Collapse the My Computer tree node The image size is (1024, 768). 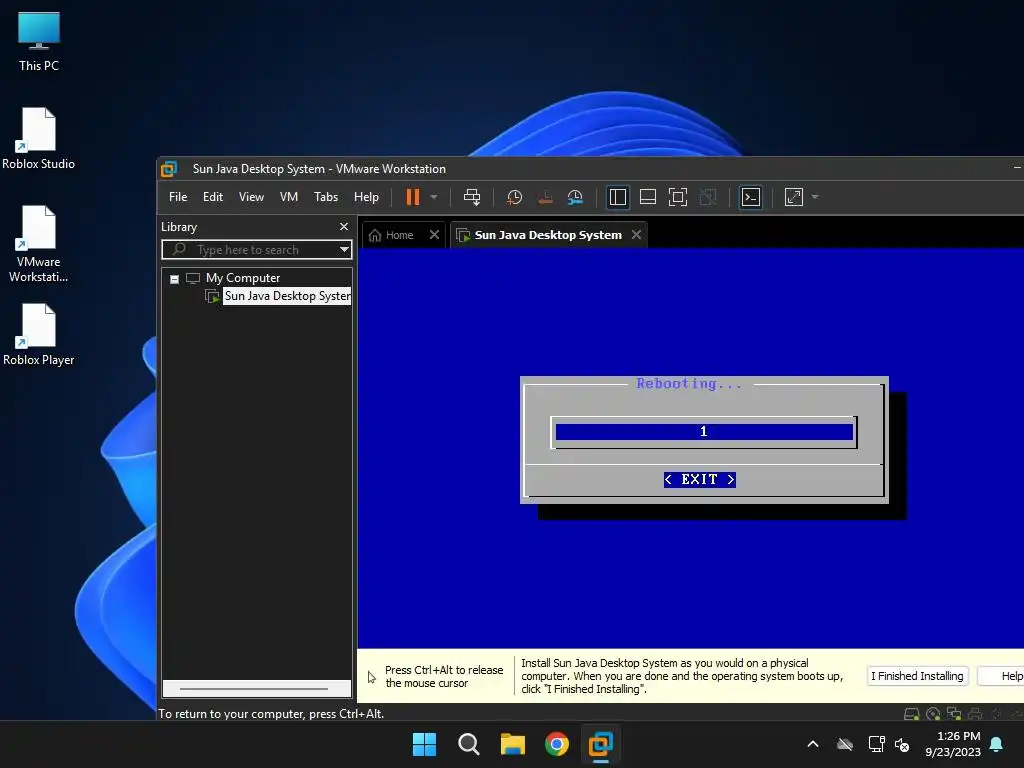coord(174,279)
